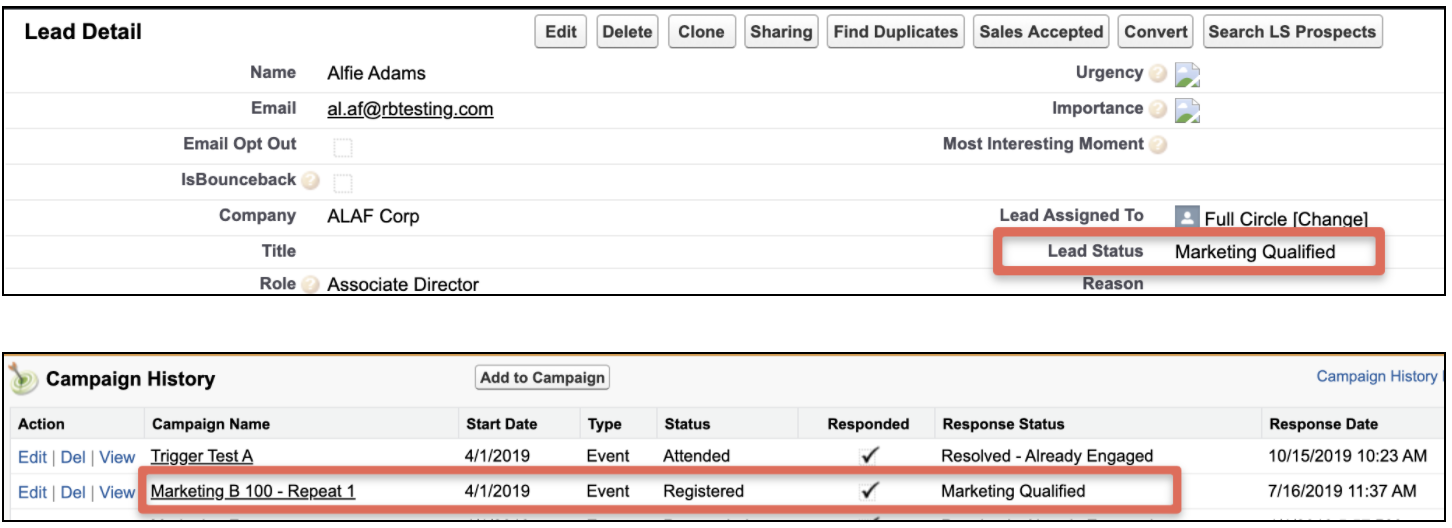Click the Attended status cell
Image resolution: width=1452 pixels, height=528 pixels.
point(697,456)
